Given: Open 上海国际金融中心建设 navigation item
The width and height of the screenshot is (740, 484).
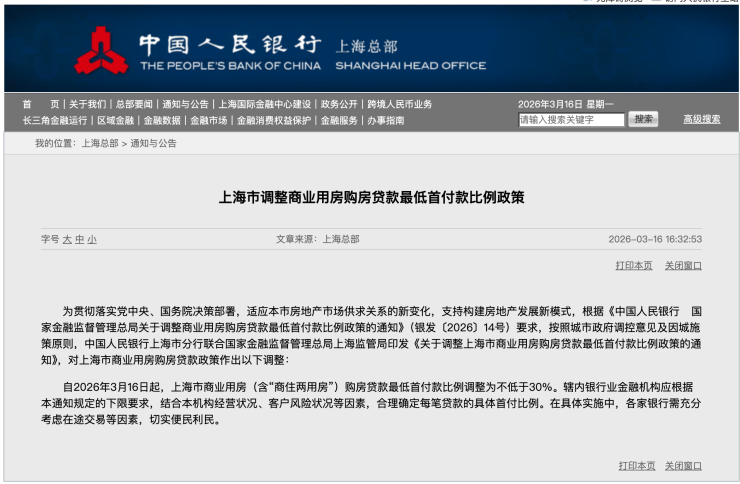Looking at the screenshot, I should coord(265,104).
